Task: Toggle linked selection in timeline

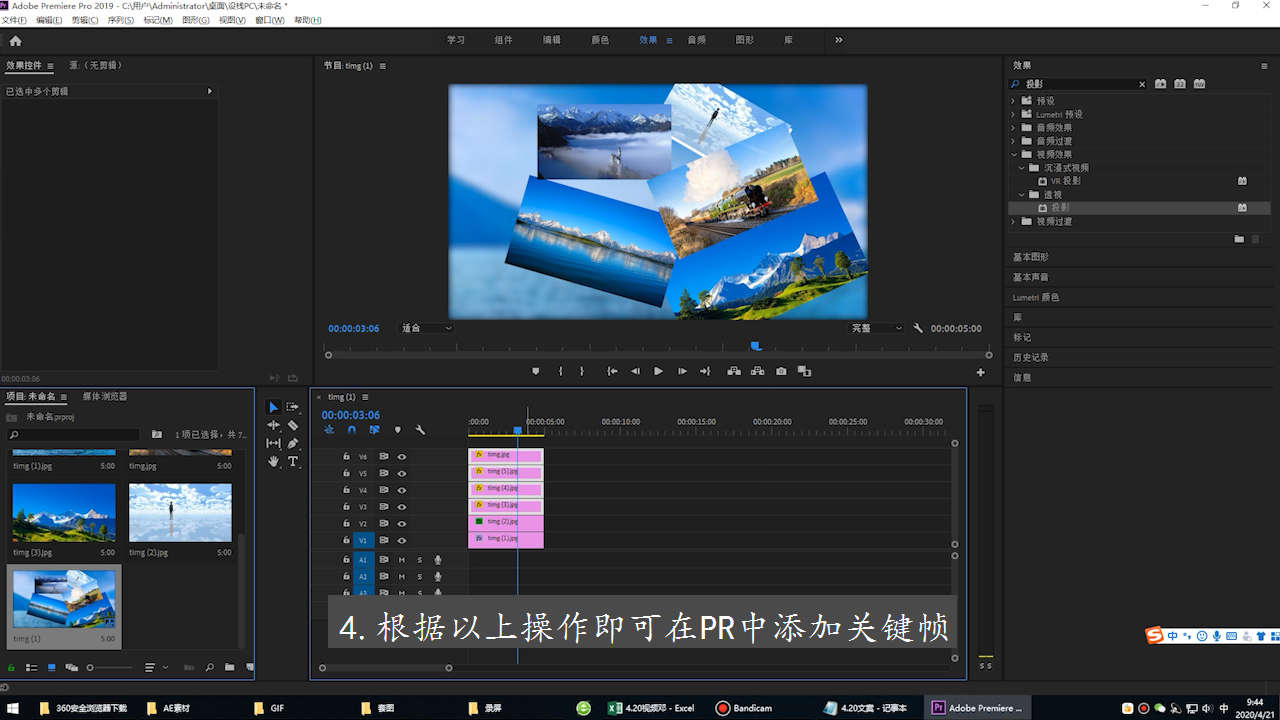Action: point(374,430)
